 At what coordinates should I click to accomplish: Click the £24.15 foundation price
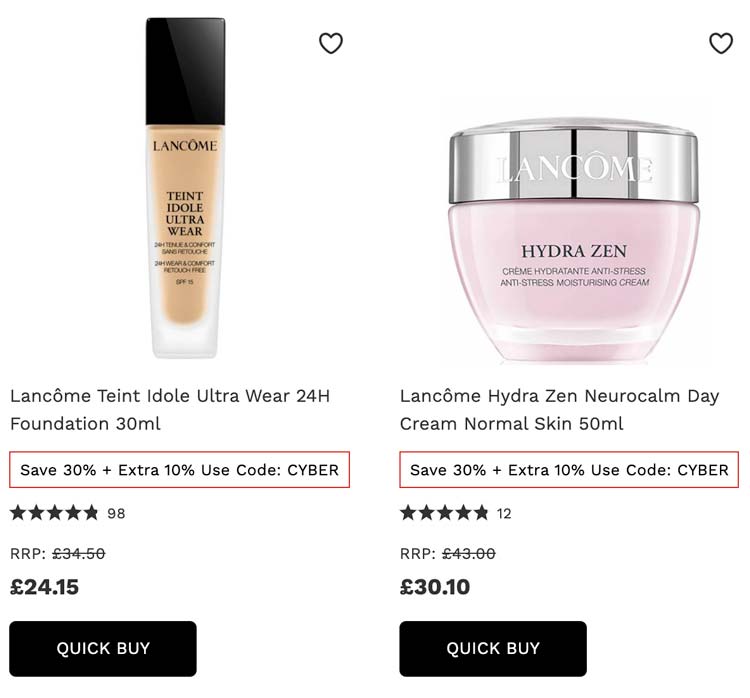(x=44, y=587)
